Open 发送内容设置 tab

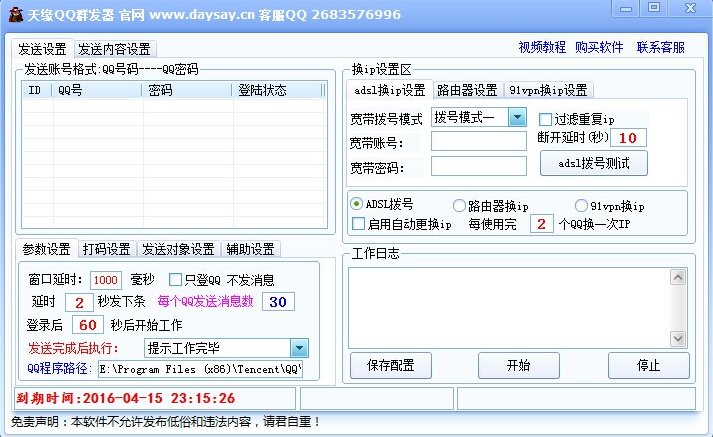(114, 49)
